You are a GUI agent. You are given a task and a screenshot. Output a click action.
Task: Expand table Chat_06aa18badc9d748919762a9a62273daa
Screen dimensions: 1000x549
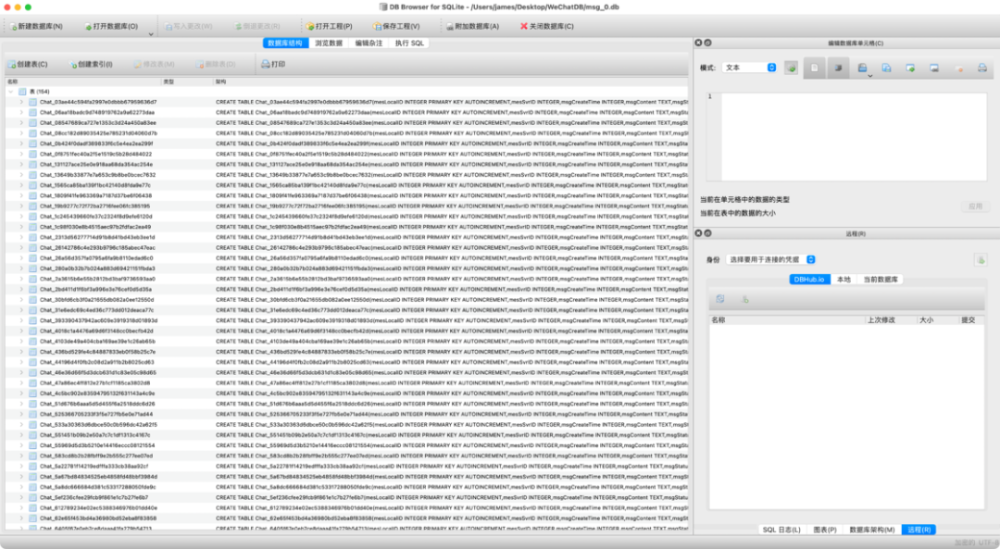point(21,112)
